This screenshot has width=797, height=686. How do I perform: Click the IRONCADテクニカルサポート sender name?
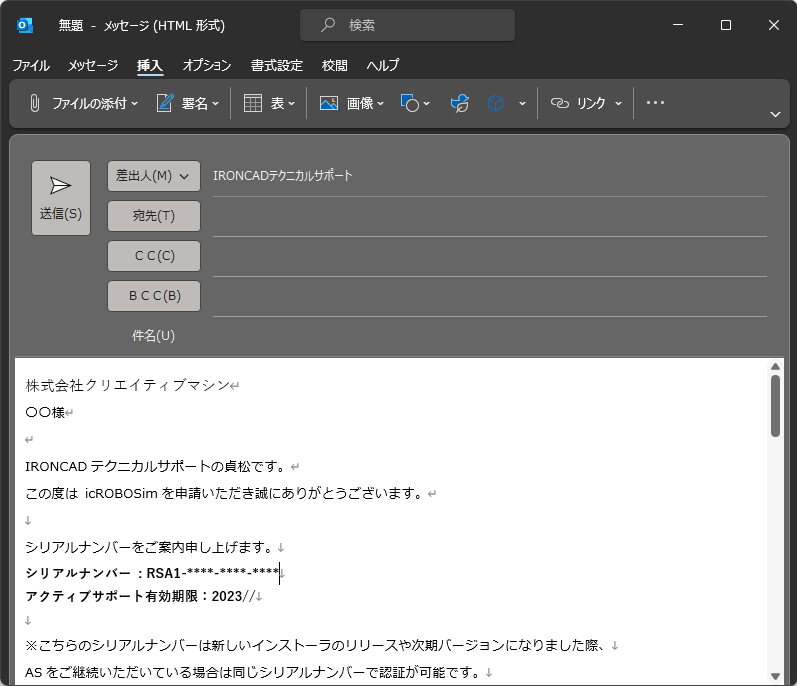point(283,176)
